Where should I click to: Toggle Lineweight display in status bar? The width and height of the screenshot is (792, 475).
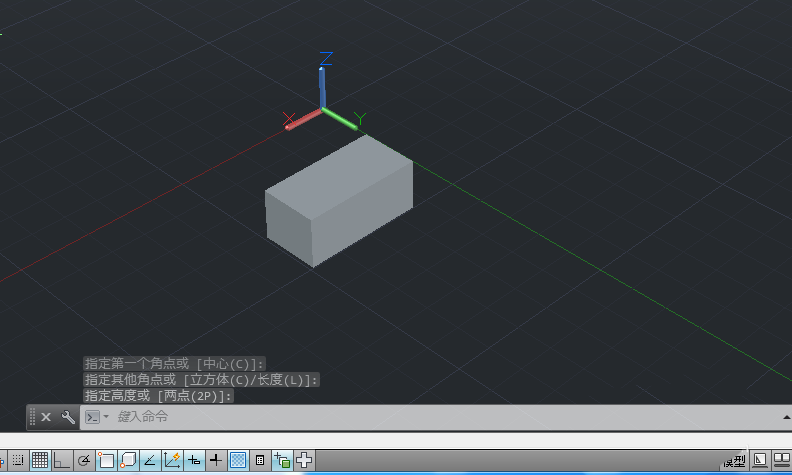coord(216,460)
